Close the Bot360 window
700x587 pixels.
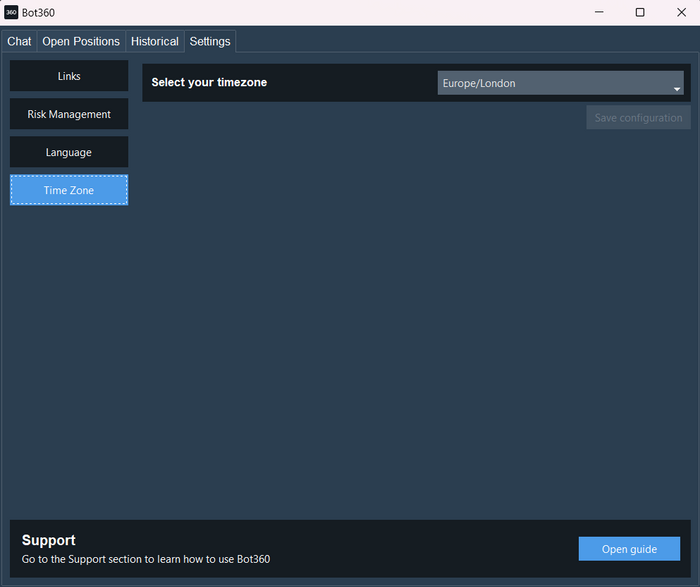pyautogui.click(x=680, y=12)
